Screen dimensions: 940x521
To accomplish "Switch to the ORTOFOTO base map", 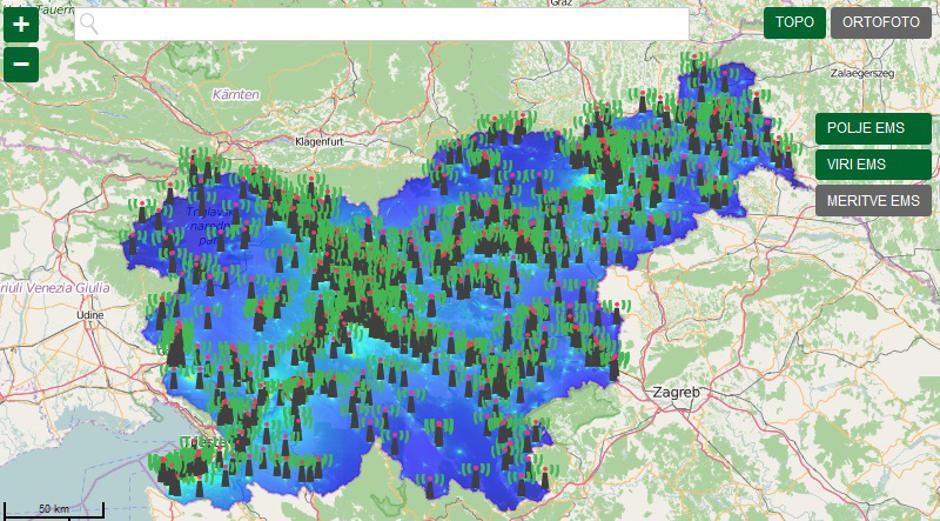I will pos(880,22).
